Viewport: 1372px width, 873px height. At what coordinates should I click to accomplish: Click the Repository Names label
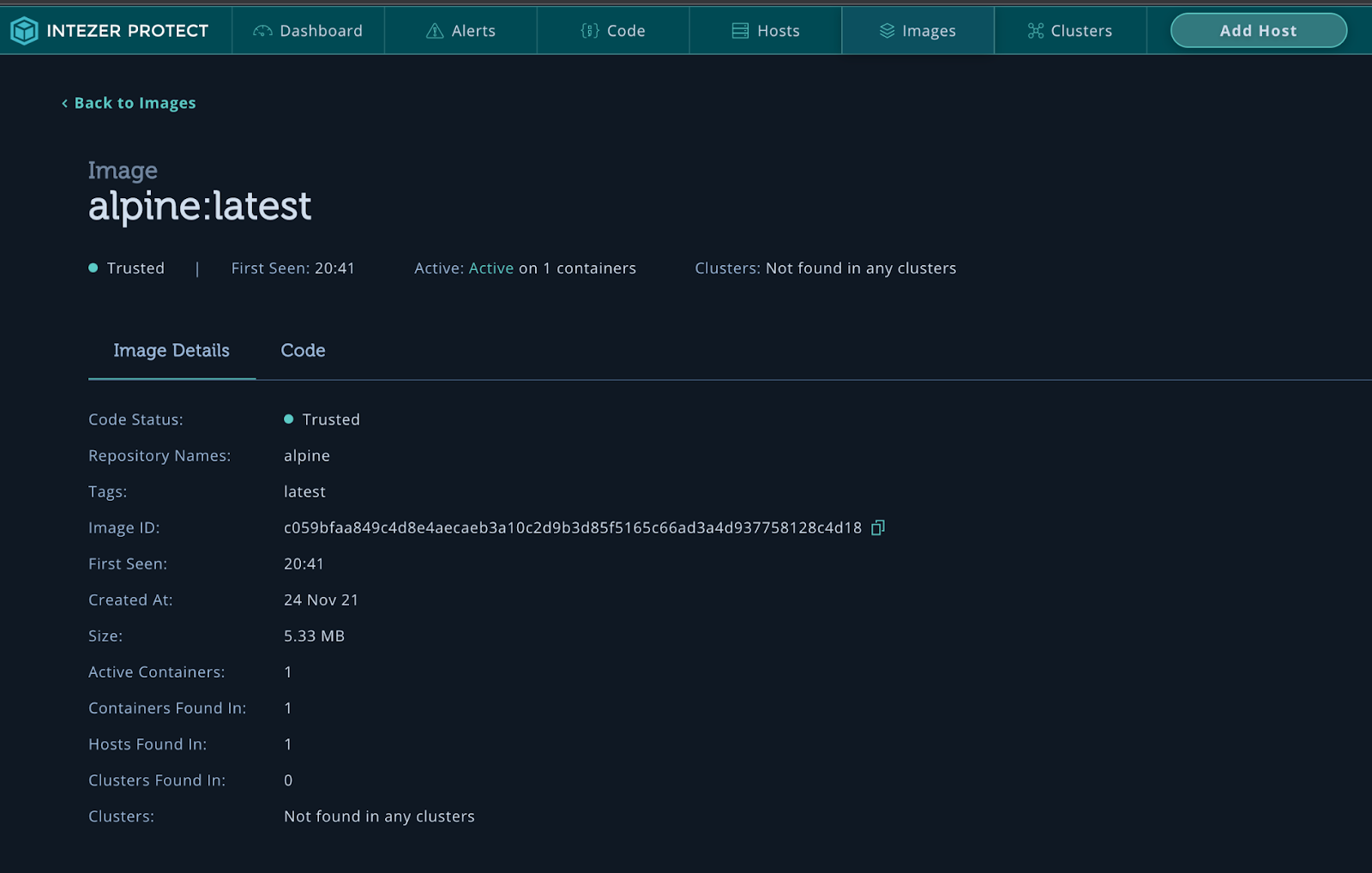click(159, 456)
